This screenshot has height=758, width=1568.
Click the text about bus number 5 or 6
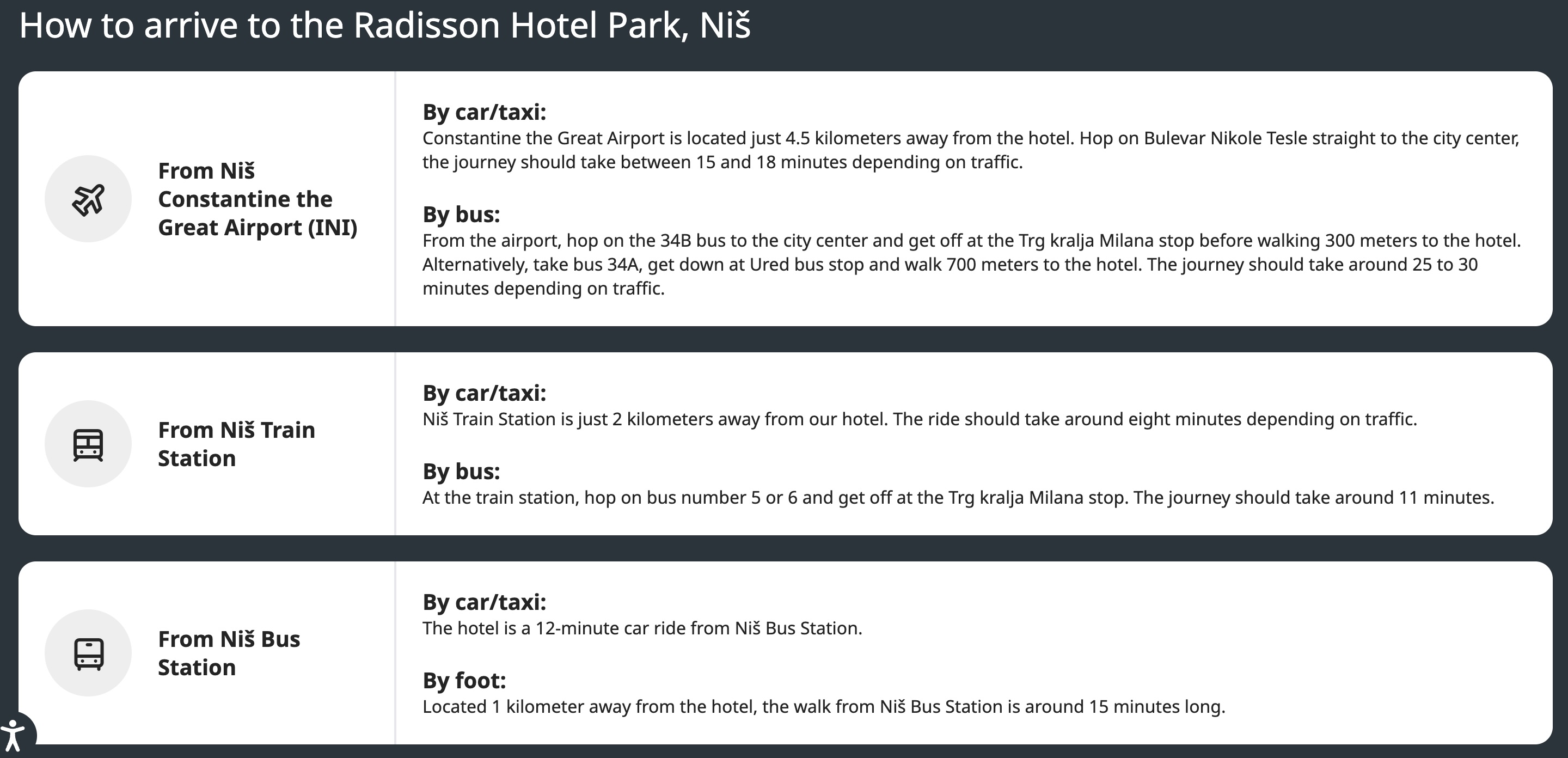[x=958, y=498]
